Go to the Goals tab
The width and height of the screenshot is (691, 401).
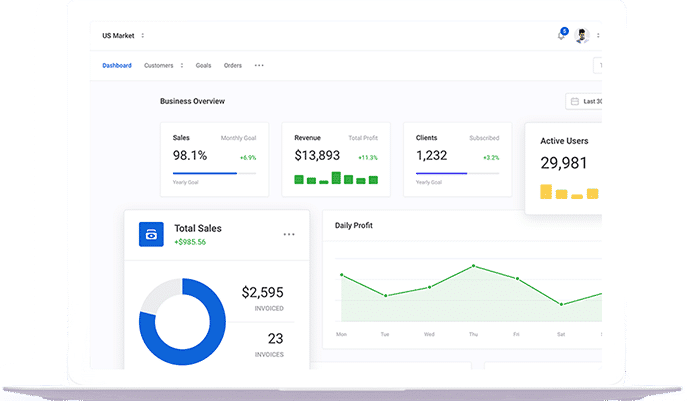(203, 66)
